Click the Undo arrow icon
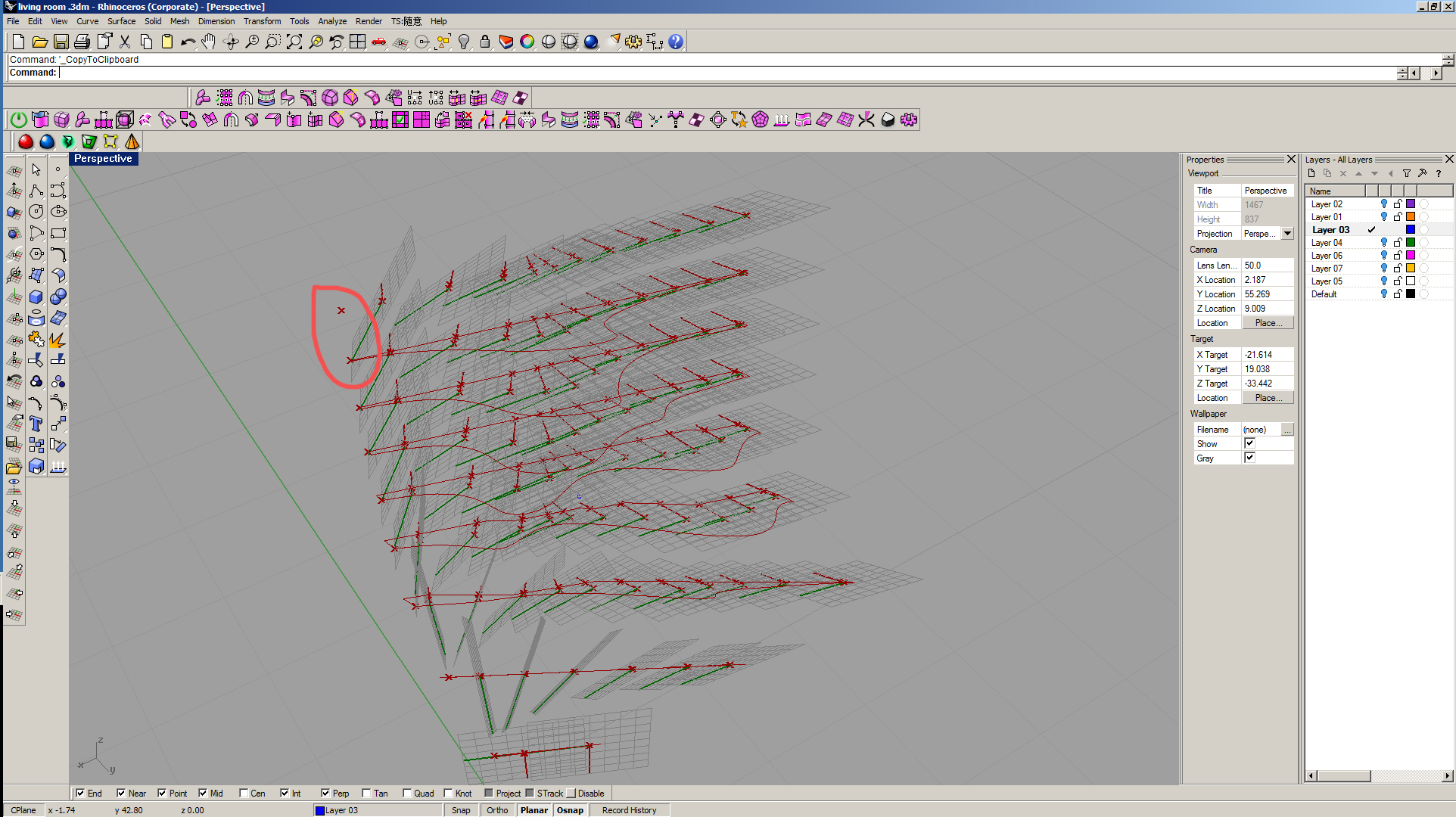This screenshot has height=817, width=1456. click(x=188, y=42)
